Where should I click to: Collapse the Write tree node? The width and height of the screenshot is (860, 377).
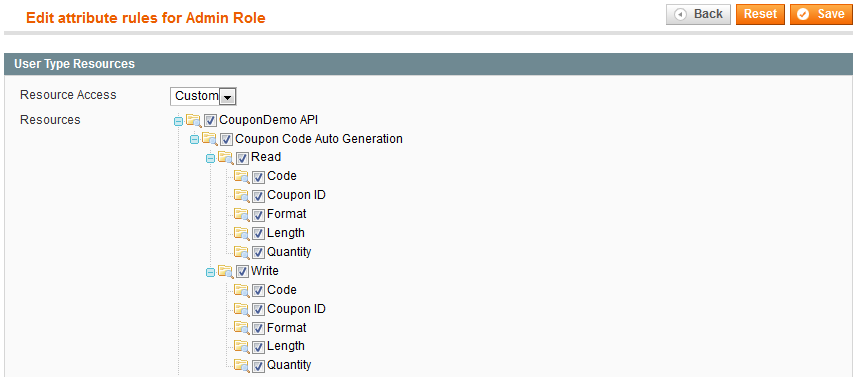point(211,272)
